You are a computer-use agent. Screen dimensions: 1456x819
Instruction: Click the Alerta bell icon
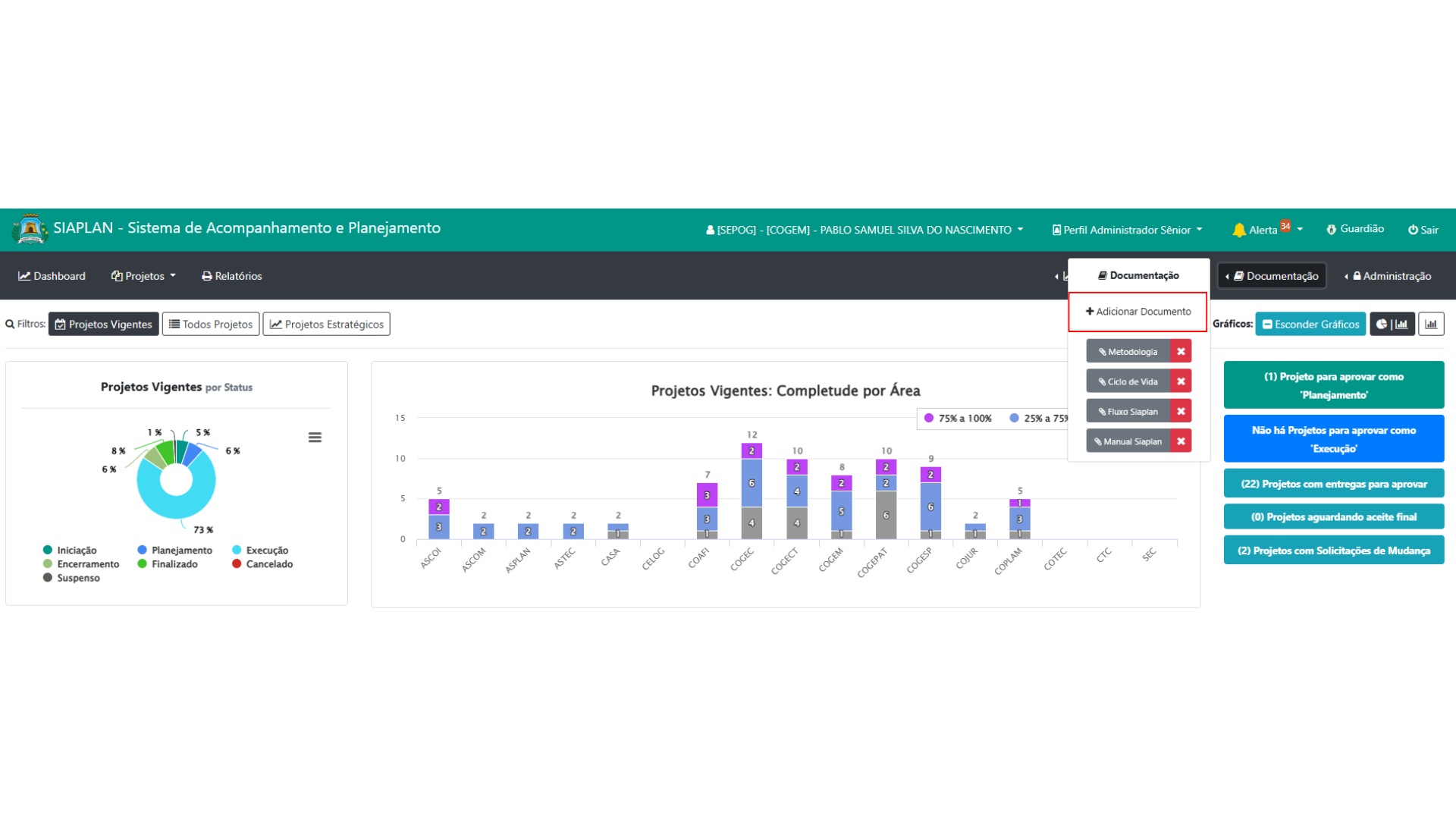click(x=1239, y=230)
